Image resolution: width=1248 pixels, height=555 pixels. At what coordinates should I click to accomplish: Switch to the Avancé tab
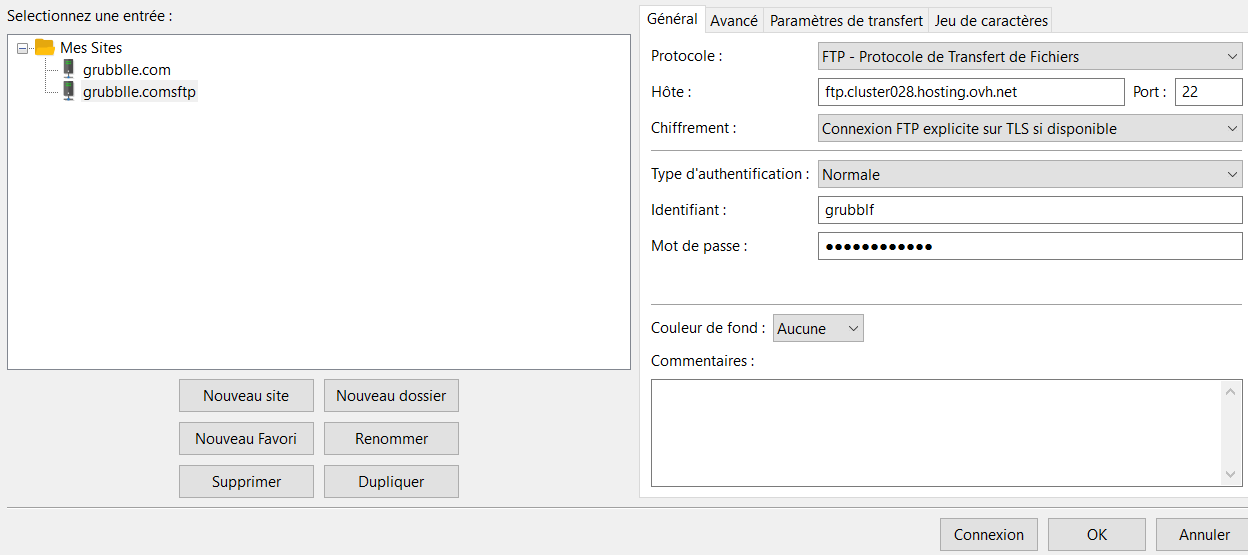734,20
